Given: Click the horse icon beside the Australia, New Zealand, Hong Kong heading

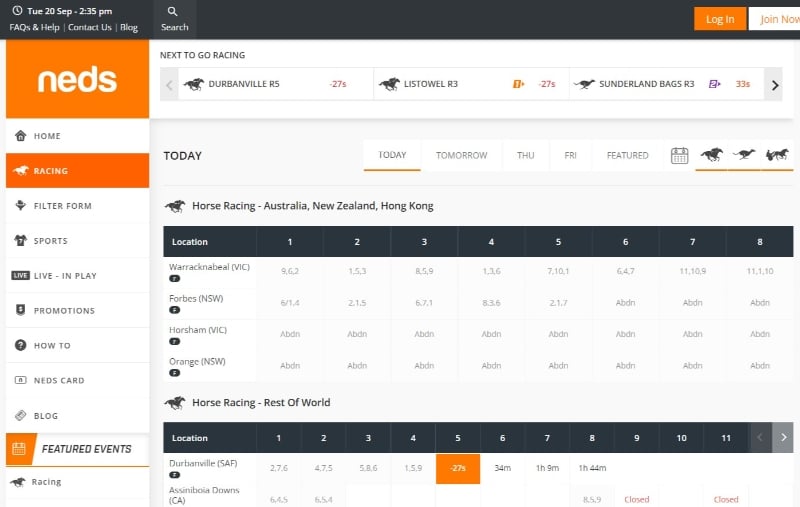Looking at the screenshot, I should coord(175,206).
